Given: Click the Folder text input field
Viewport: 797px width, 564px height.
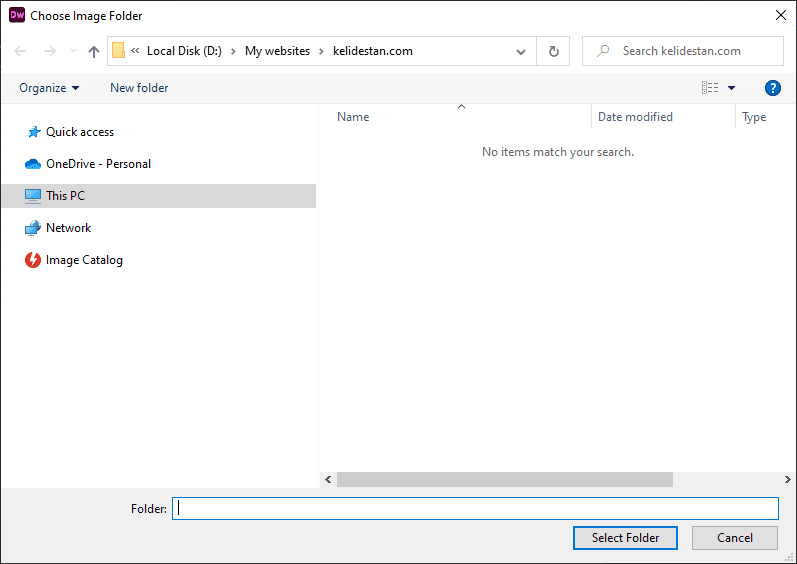Looking at the screenshot, I should (475, 509).
